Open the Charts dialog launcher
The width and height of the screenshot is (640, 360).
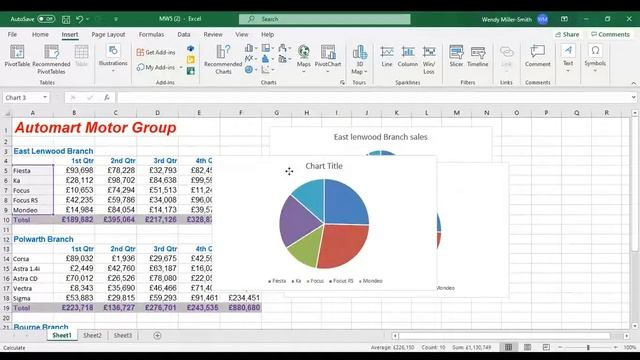[x=342, y=82]
